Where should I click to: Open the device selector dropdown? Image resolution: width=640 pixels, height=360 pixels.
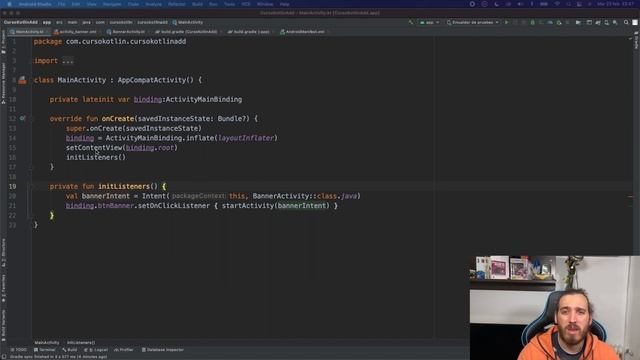pyautogui.click(x=473, y=22)
